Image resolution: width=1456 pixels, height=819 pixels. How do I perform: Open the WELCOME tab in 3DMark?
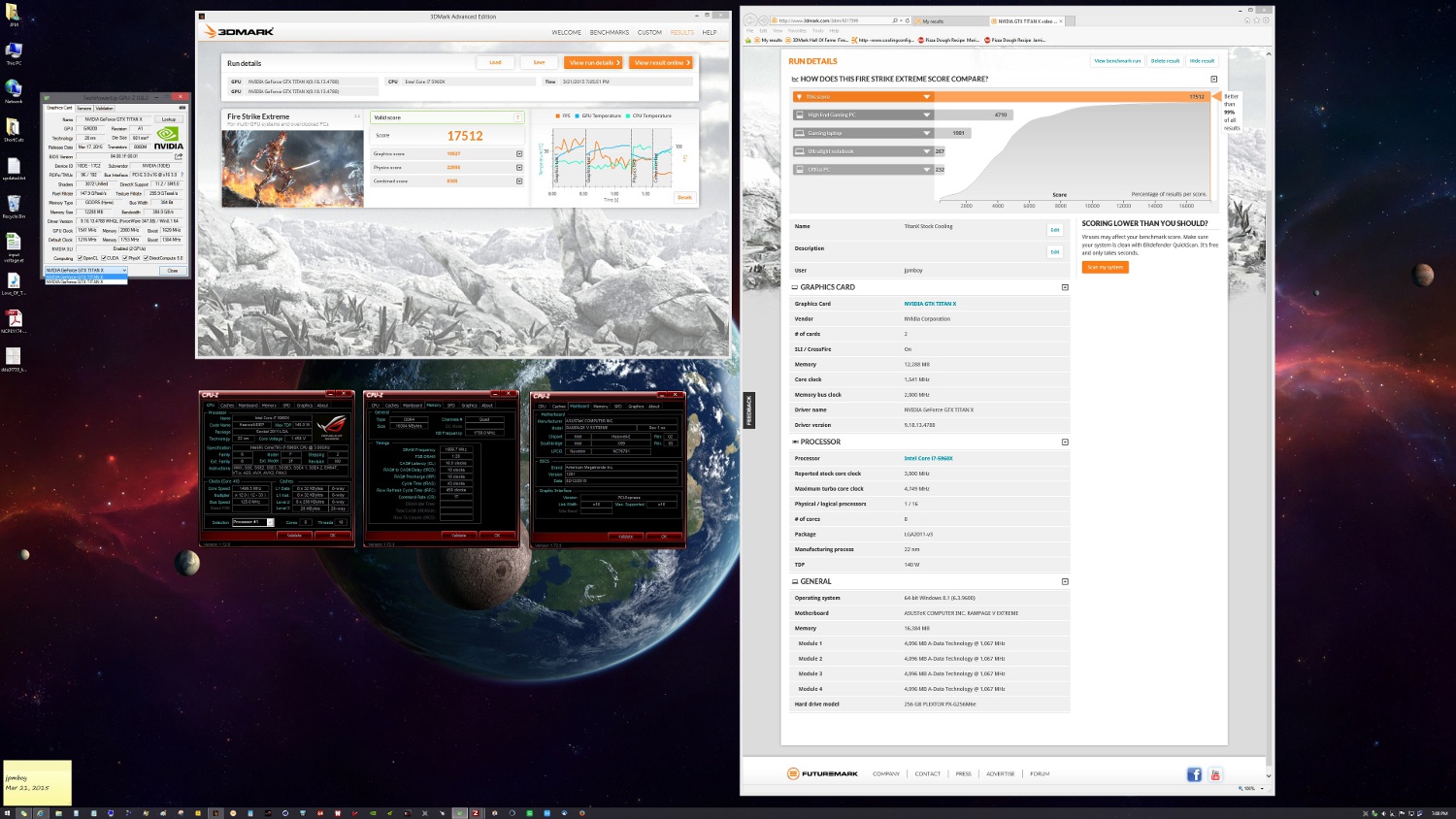click(x=567, y=32)
